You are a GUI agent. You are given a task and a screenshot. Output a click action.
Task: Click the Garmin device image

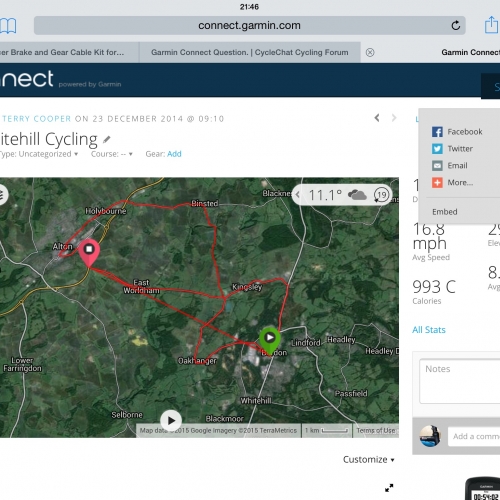coord(483,489)
